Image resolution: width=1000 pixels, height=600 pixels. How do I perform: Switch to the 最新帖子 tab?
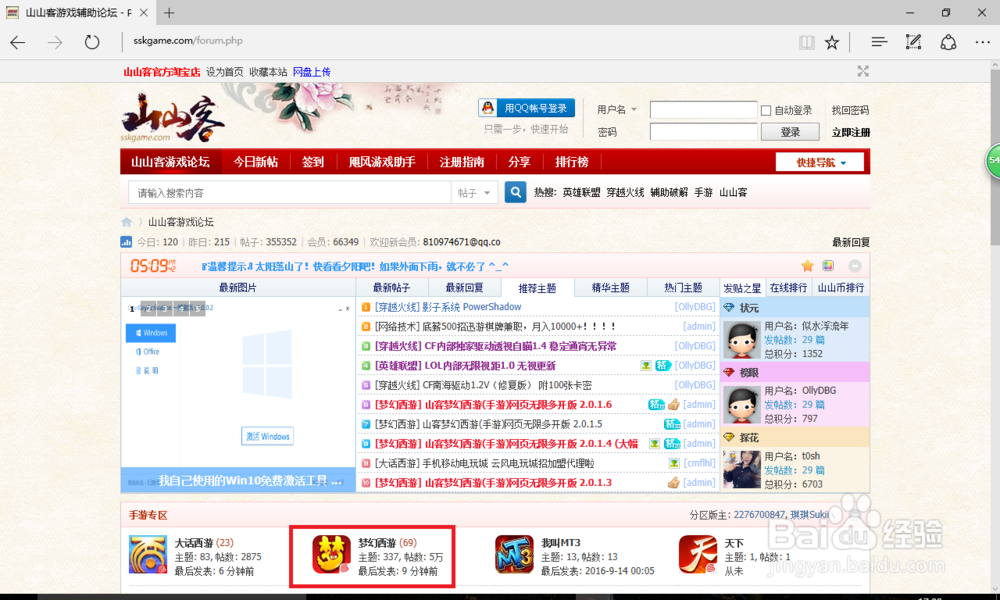coord(392,288)
